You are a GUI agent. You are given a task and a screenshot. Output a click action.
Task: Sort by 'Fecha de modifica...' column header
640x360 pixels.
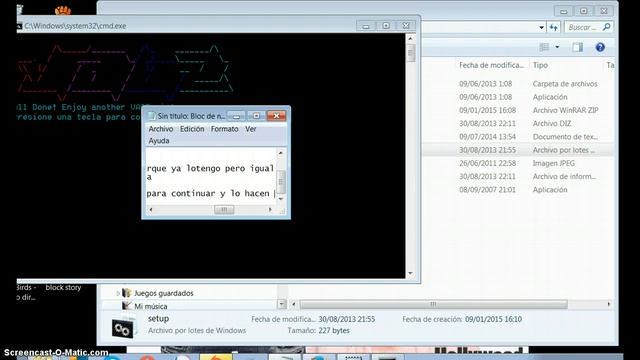click(x=491, y=65)
